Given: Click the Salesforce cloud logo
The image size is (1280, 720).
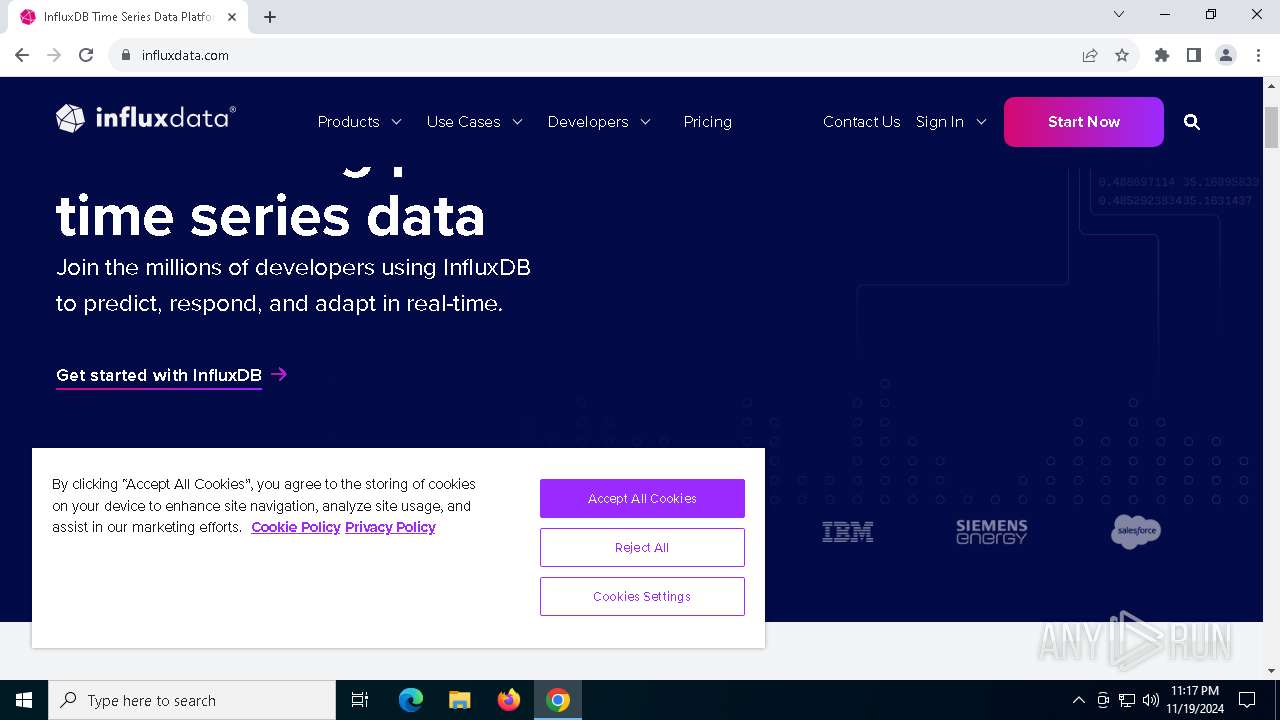Looking at the screenshot, I should tap(1136, 531).
